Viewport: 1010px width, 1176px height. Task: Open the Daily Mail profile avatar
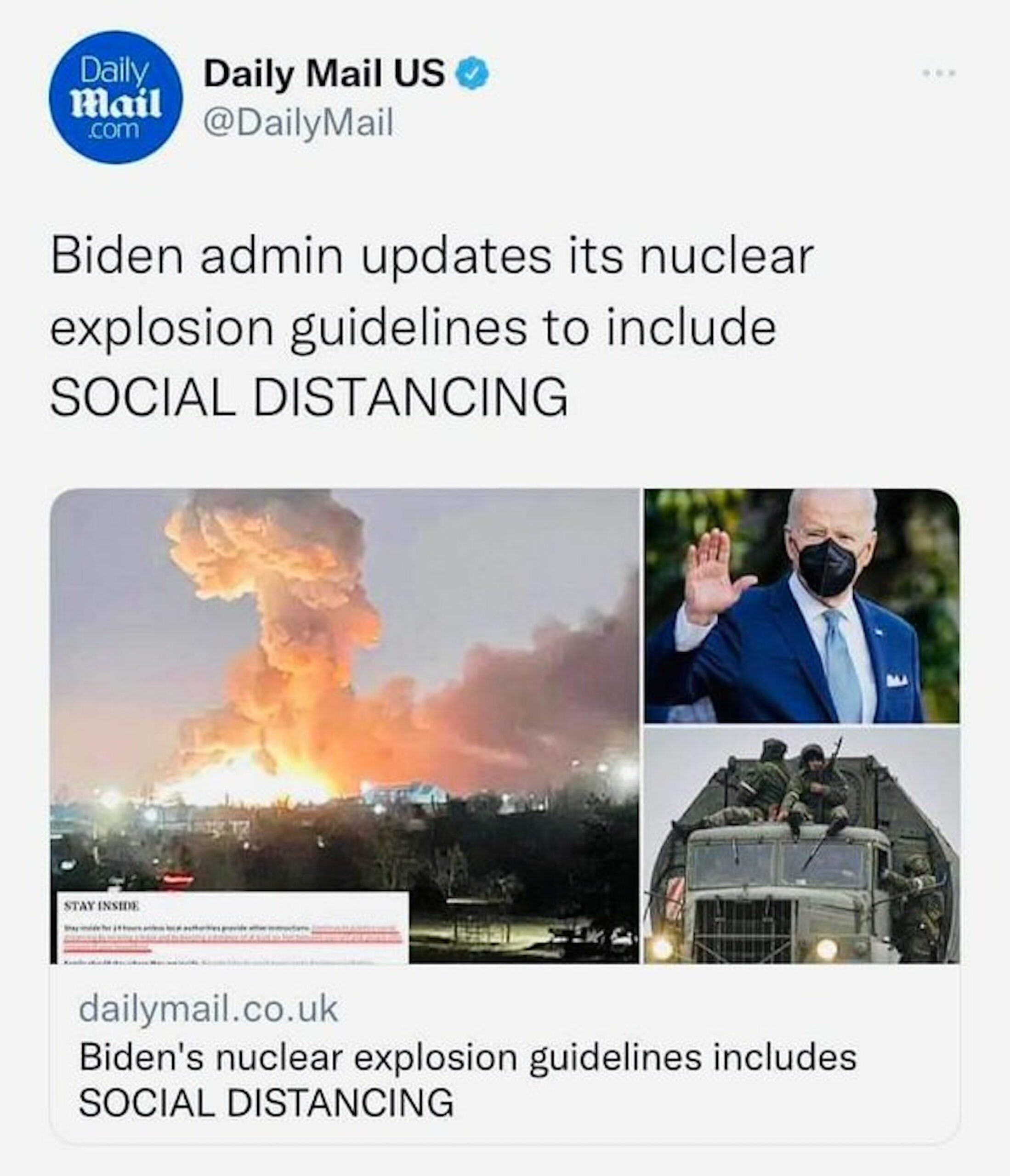point(116,97)
